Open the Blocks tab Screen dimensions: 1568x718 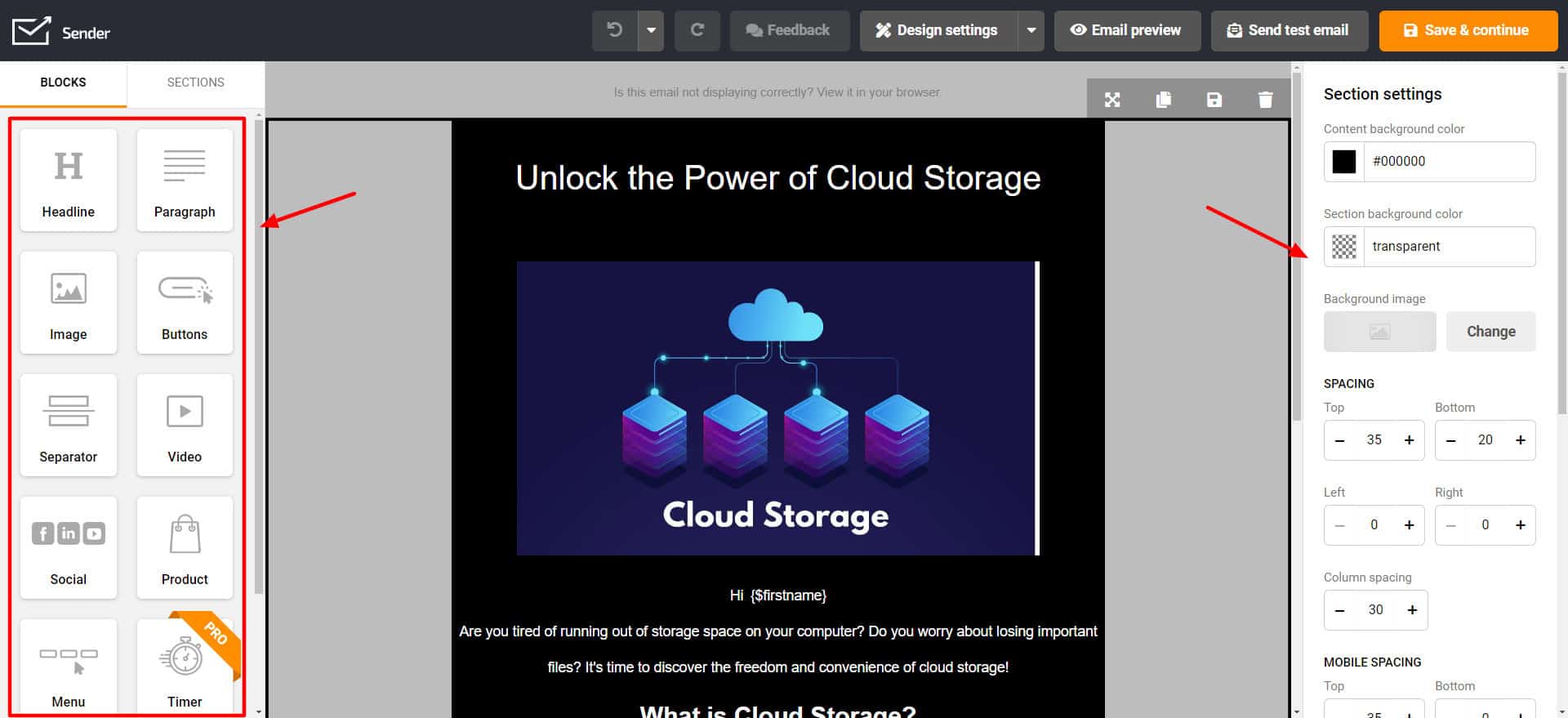[63, 83]
